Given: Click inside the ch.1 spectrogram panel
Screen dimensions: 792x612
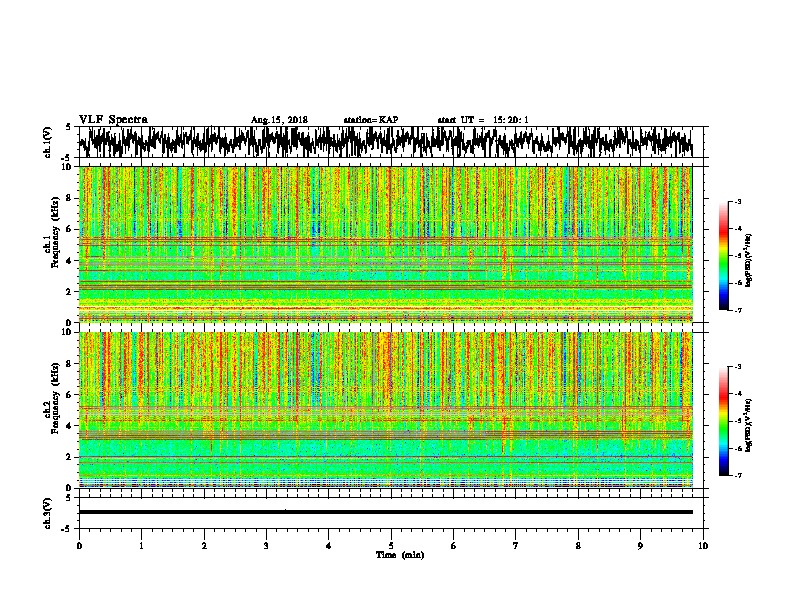Looking at the screenshot, I should tap(385, 244).
